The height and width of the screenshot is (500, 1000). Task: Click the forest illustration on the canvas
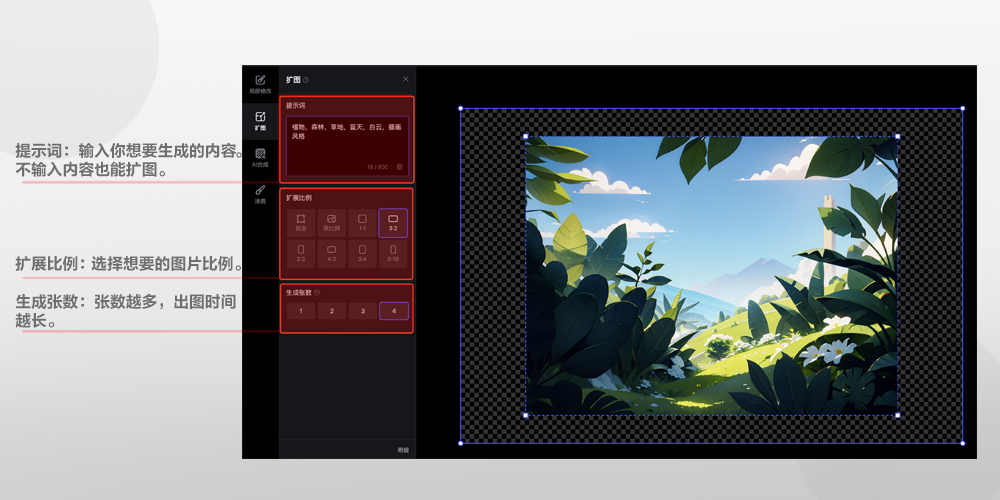tap(712, 276)
